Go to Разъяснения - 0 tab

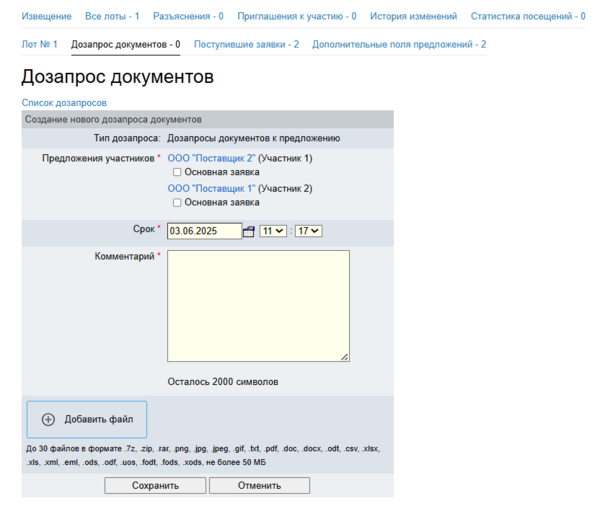(x=188, y=16)
